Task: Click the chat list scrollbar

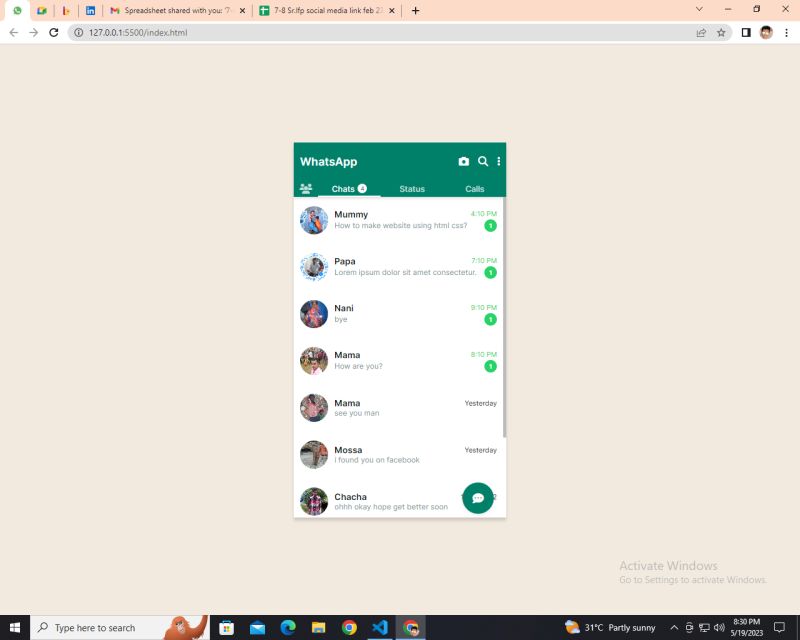Action: tap(505, 317)
